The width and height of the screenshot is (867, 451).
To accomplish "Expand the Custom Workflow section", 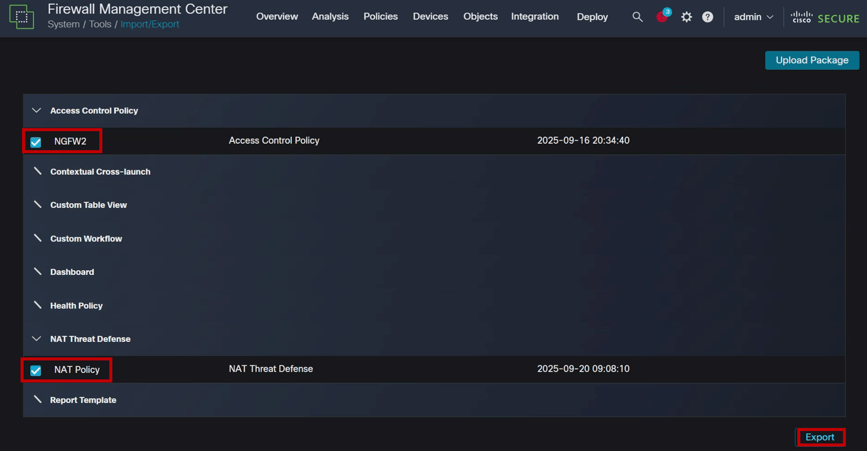I will pos(37,238).
